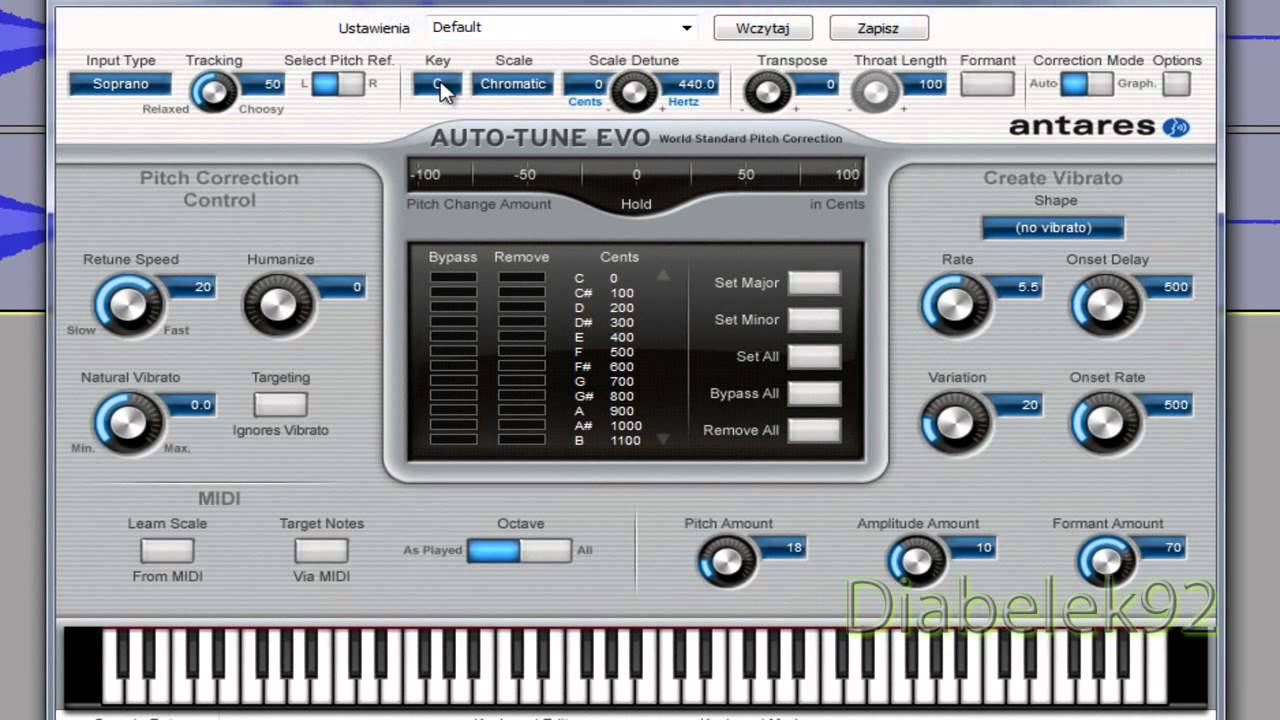Toggle Targeting Ignores Vibrato button
The width and height of the screenshot is (1280, 720).
click(x=280, y=404)
